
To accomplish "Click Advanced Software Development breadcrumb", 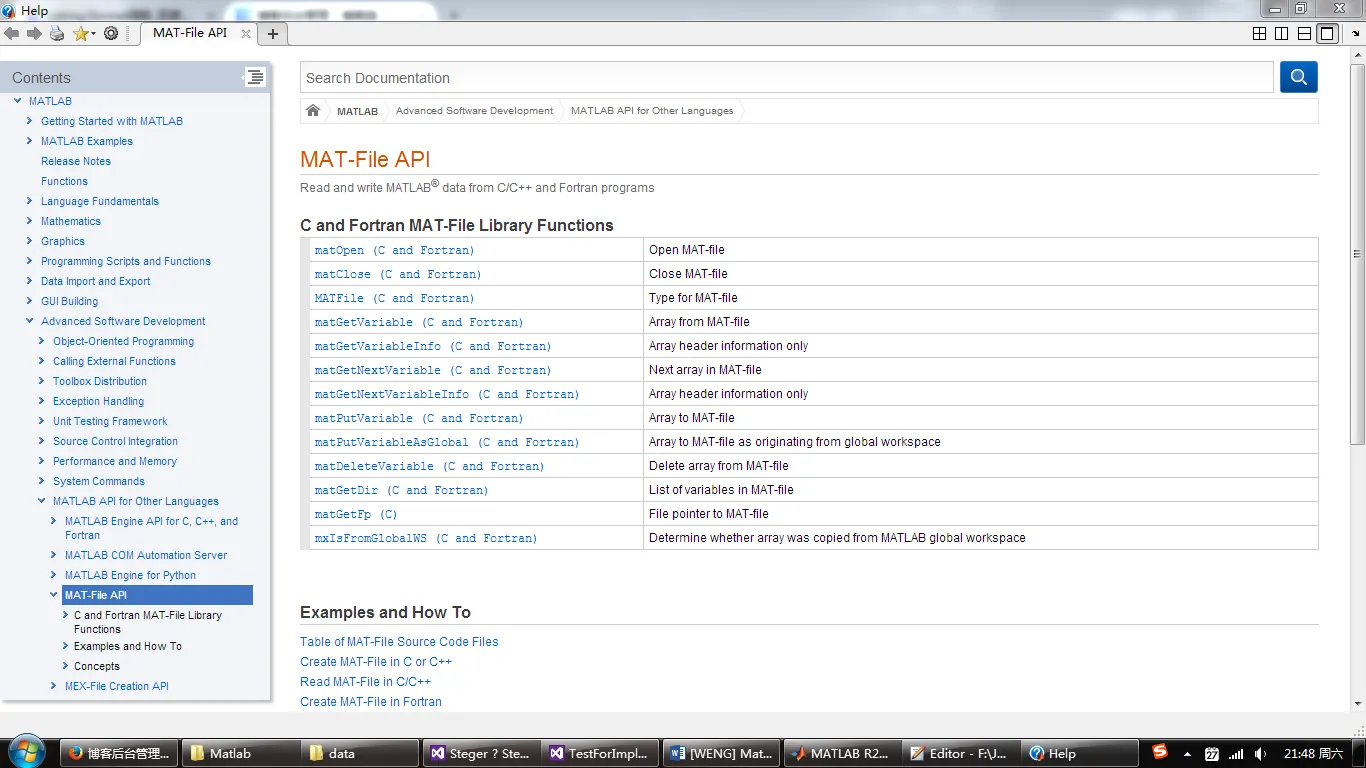I will (474, 111).
